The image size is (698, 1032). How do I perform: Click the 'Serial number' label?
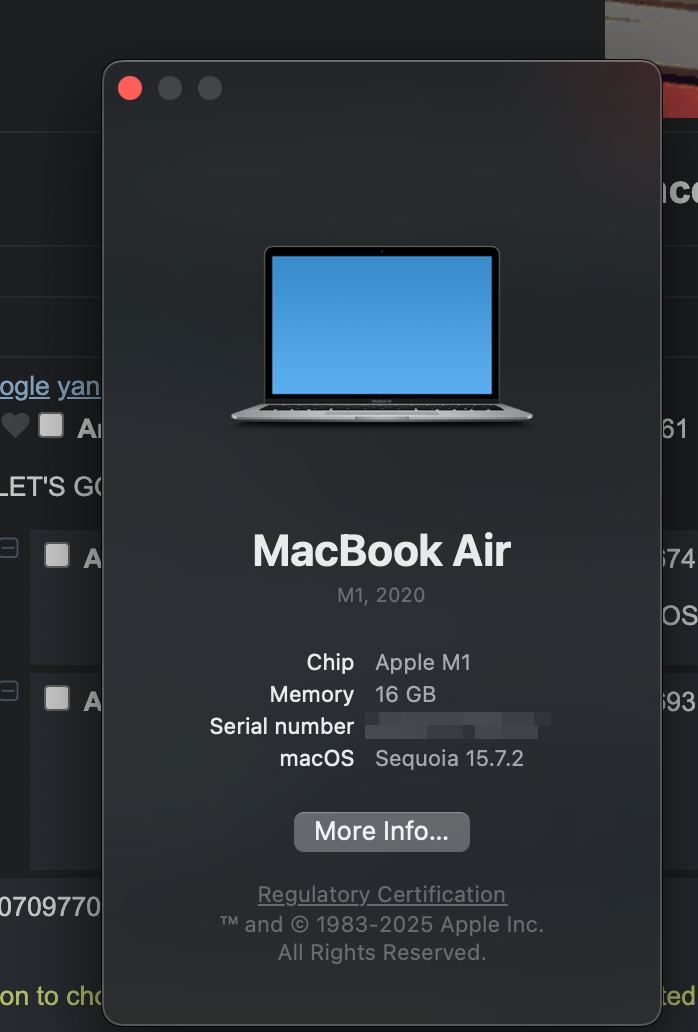pyautogui.click(x=282, y=726)
